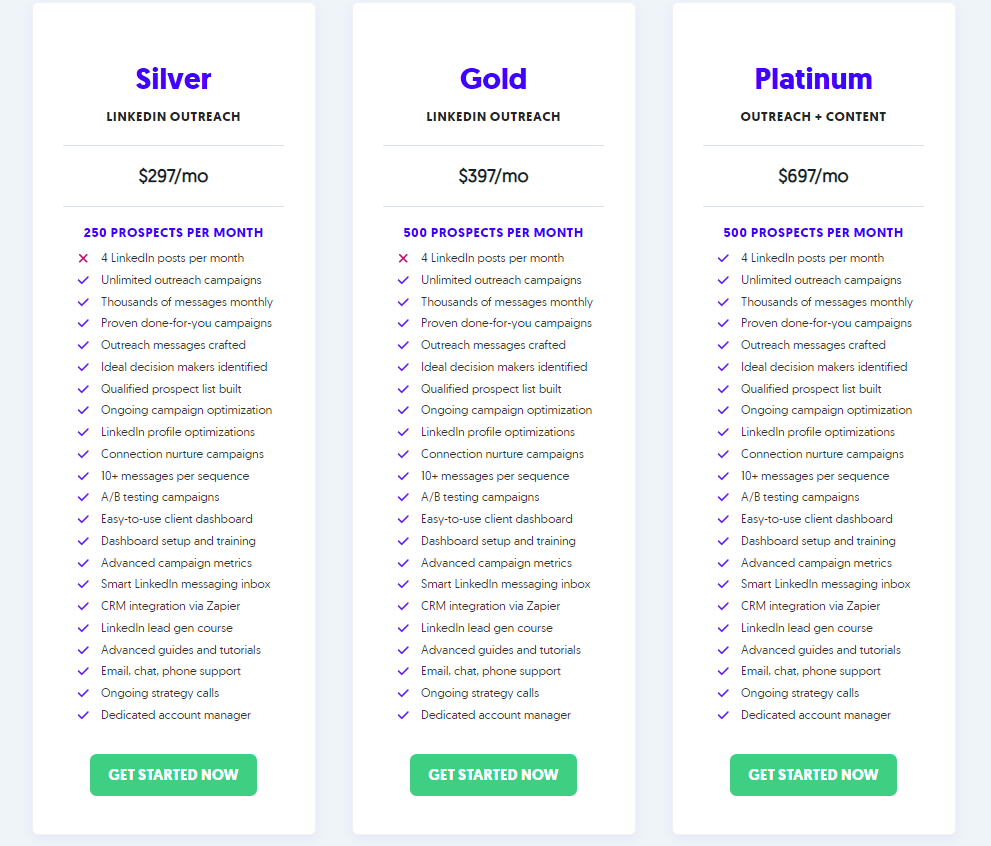This screenshot has width=991, height=846.
Task: Click the OUTREACH + CONTENT label on Platinum
Action: pos(813,116)
